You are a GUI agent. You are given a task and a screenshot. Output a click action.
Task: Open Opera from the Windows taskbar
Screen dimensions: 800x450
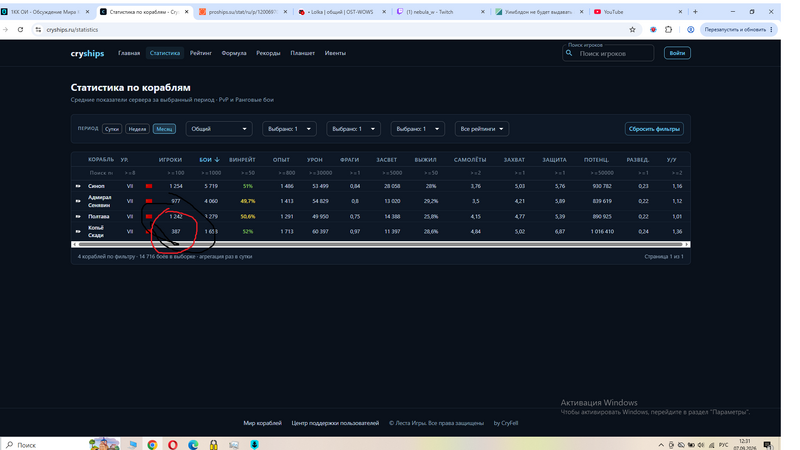pyautogui.click(x=173, y=445)
